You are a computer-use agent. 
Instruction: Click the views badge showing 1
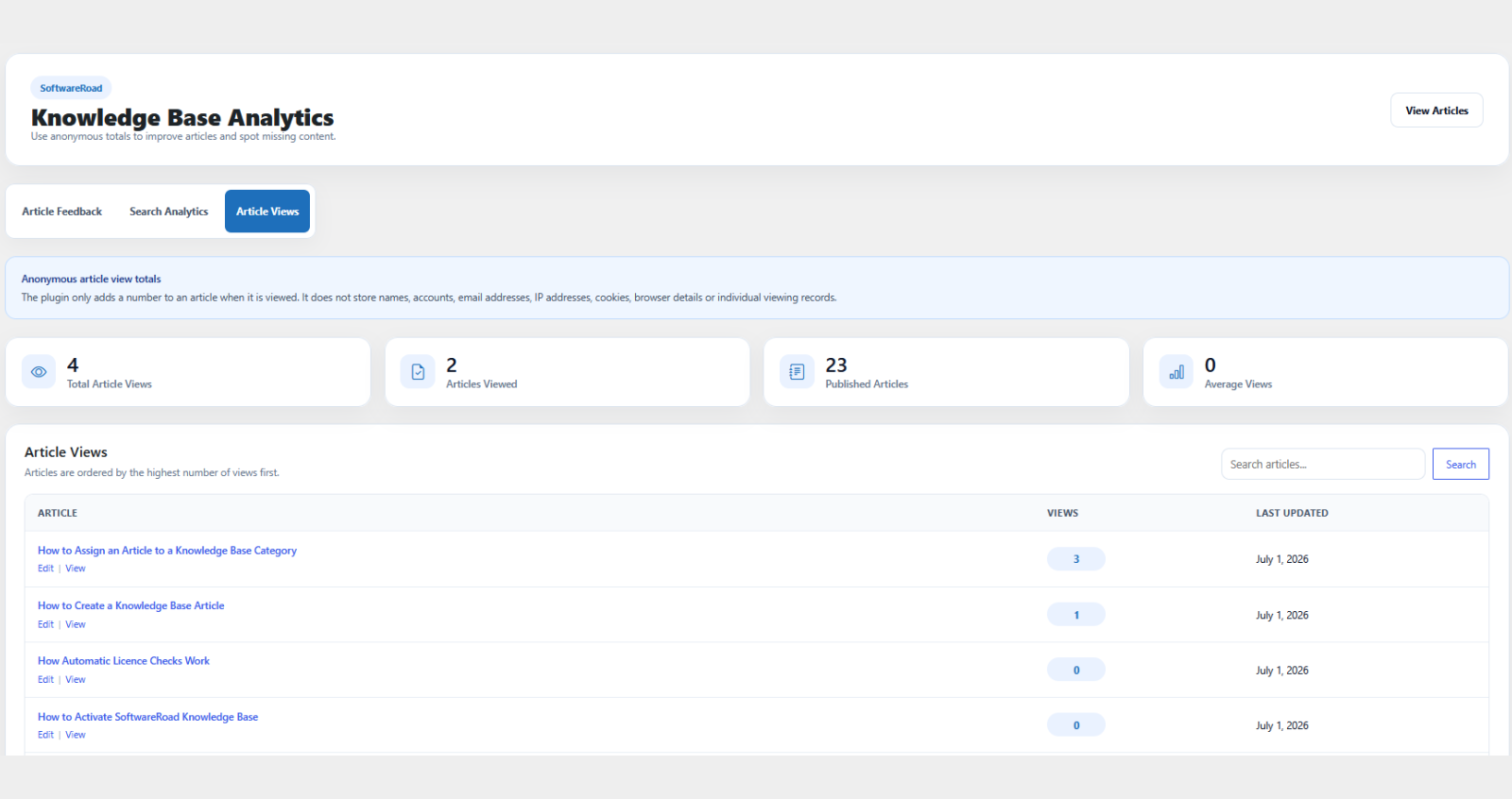[x=1076, y=615]
